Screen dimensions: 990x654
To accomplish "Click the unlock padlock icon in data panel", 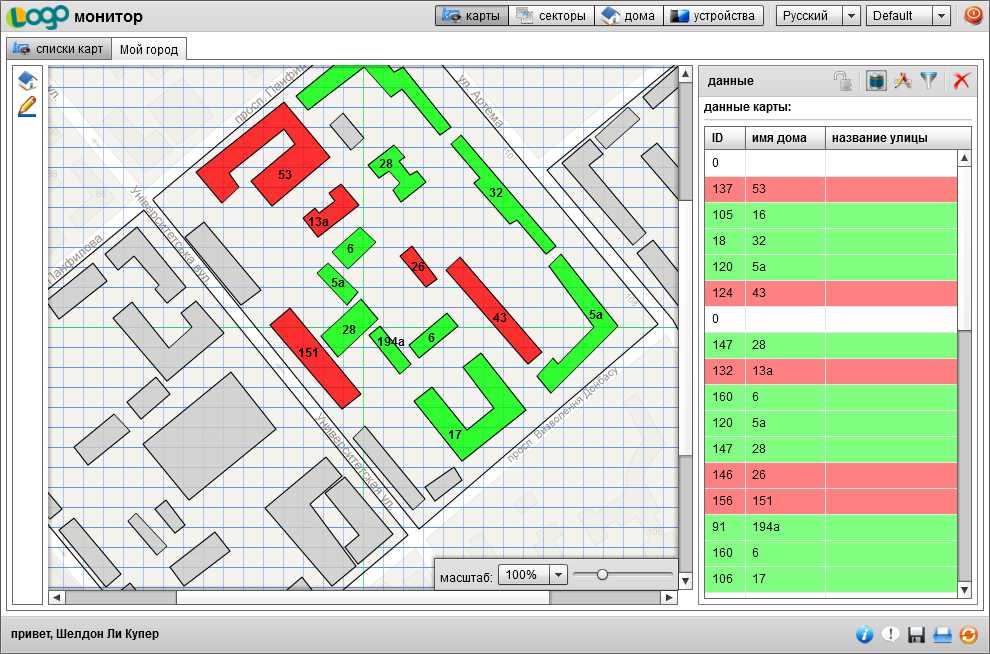I will [844, 82].
